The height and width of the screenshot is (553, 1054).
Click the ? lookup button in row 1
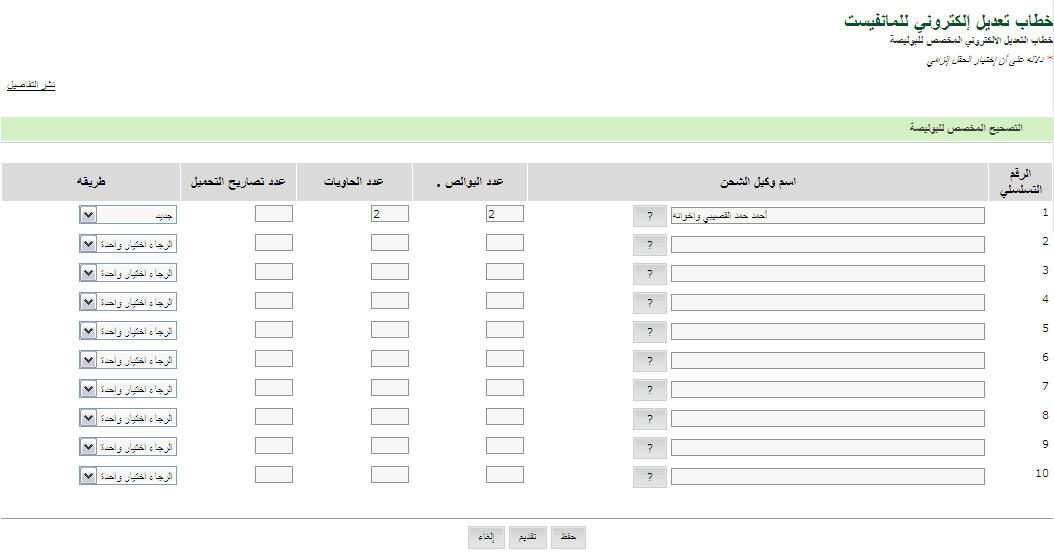(x=650, y=215)
